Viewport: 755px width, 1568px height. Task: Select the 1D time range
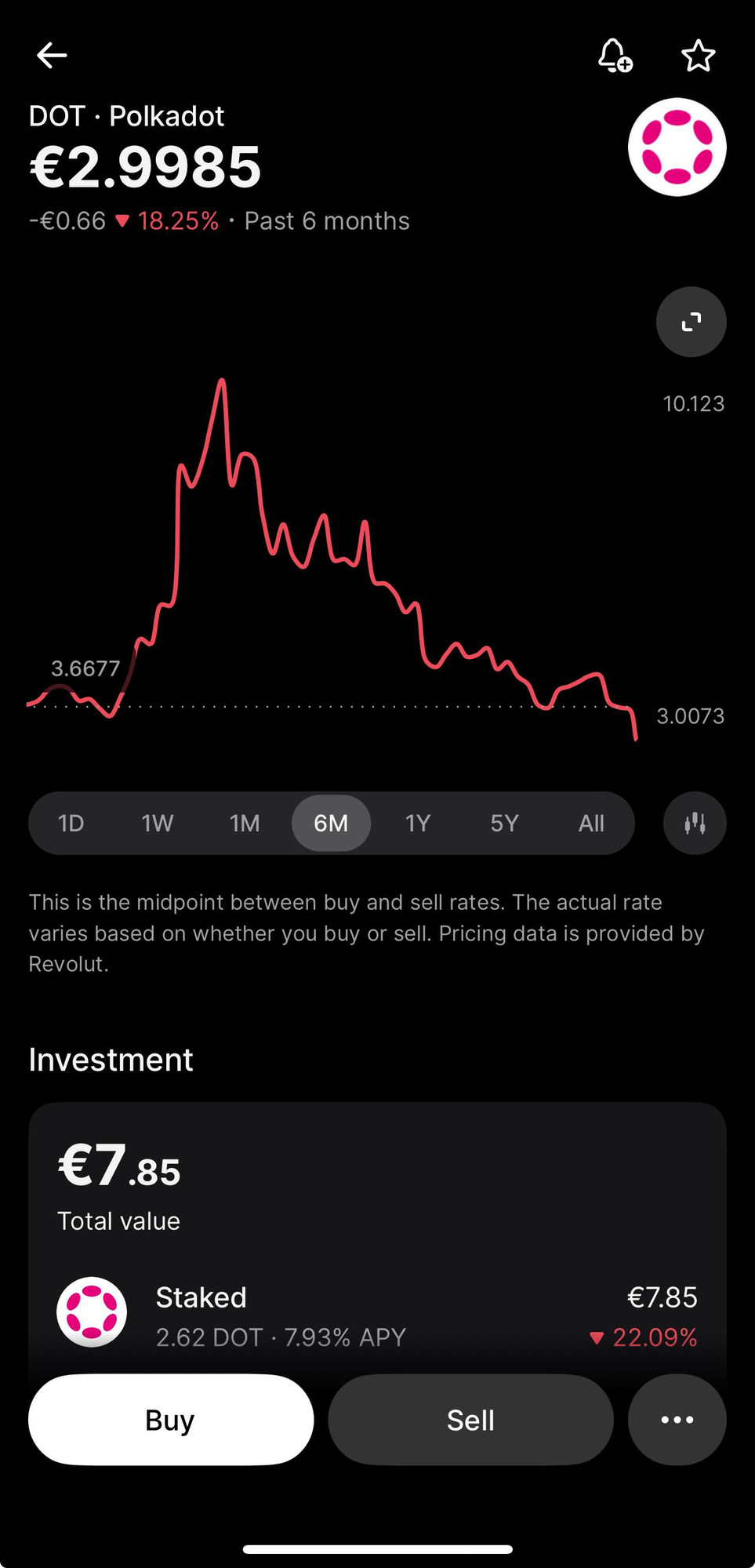click(71, 823)
